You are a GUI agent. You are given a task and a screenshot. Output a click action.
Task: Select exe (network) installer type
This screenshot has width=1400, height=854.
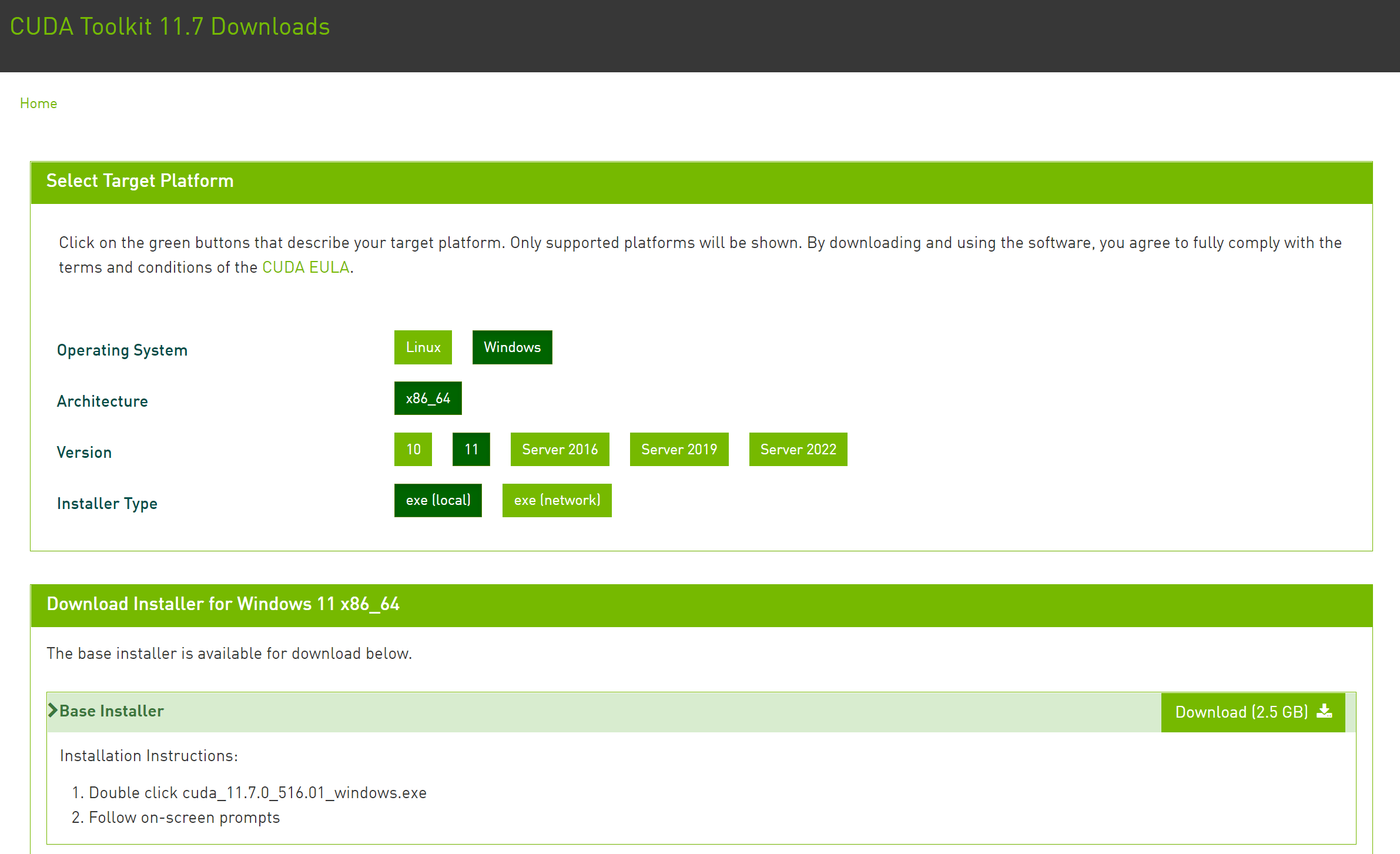(557, 500)
